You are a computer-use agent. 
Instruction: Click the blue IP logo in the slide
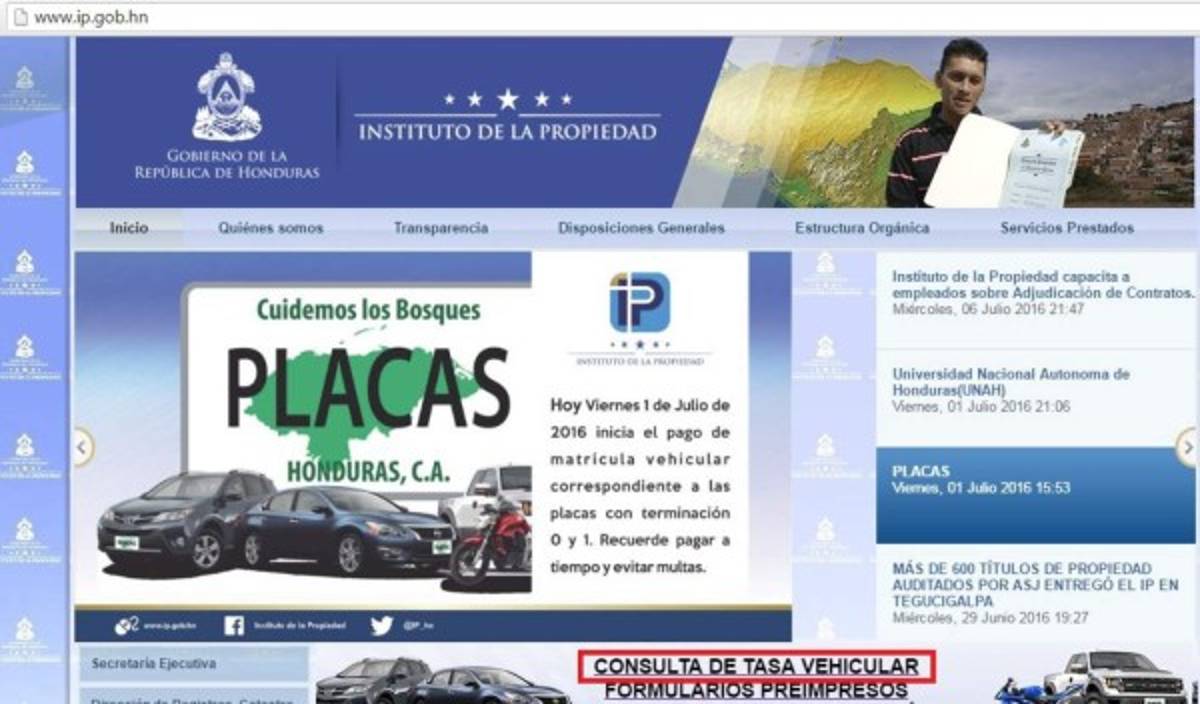pyautogui.click(x=639, y=302)
